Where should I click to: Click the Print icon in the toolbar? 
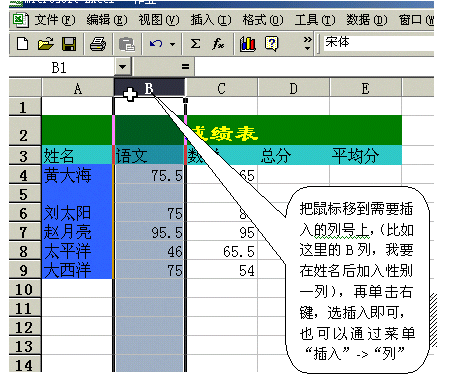coord(98,44)
